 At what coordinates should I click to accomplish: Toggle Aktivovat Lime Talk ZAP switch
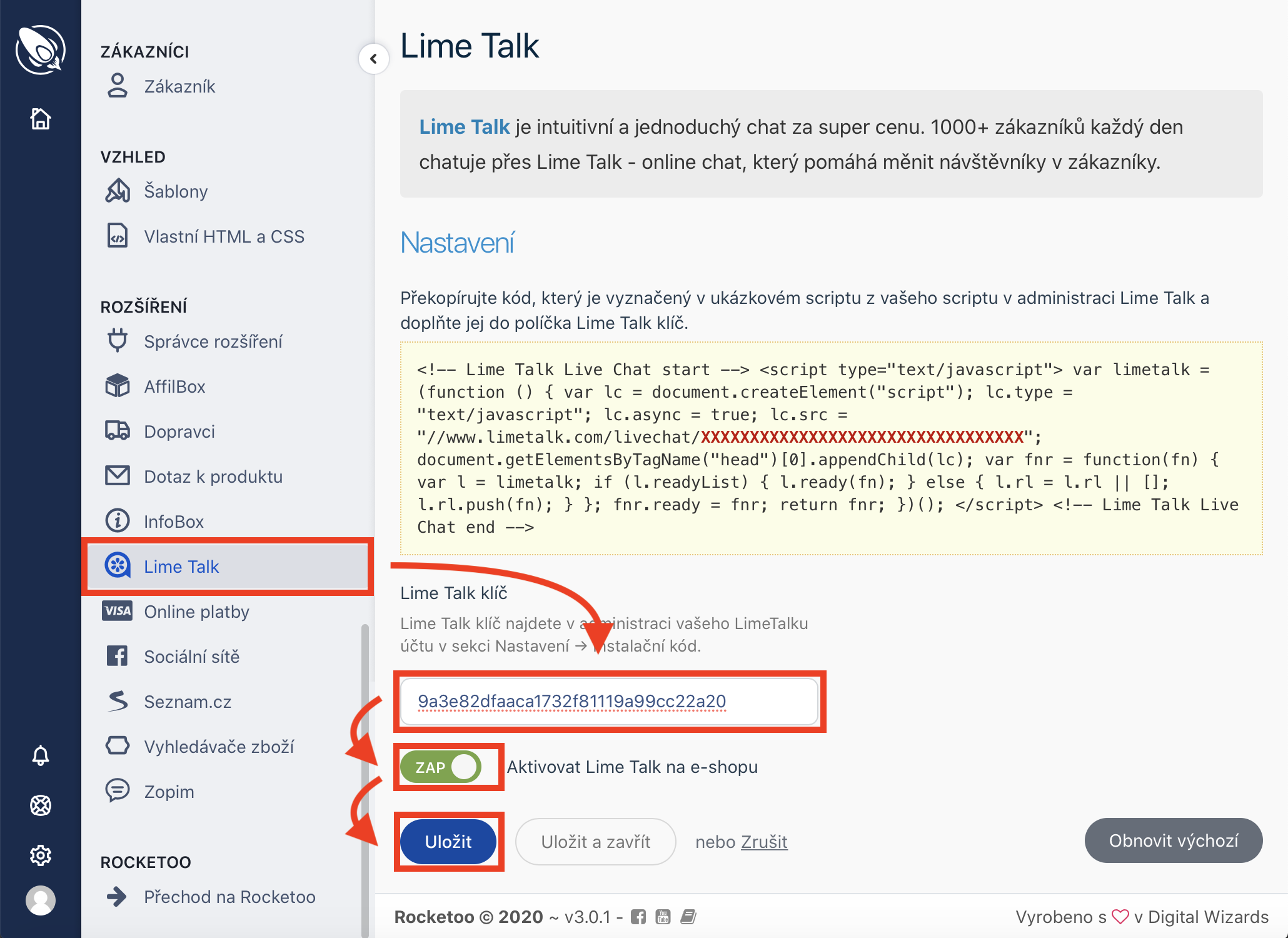441,767
